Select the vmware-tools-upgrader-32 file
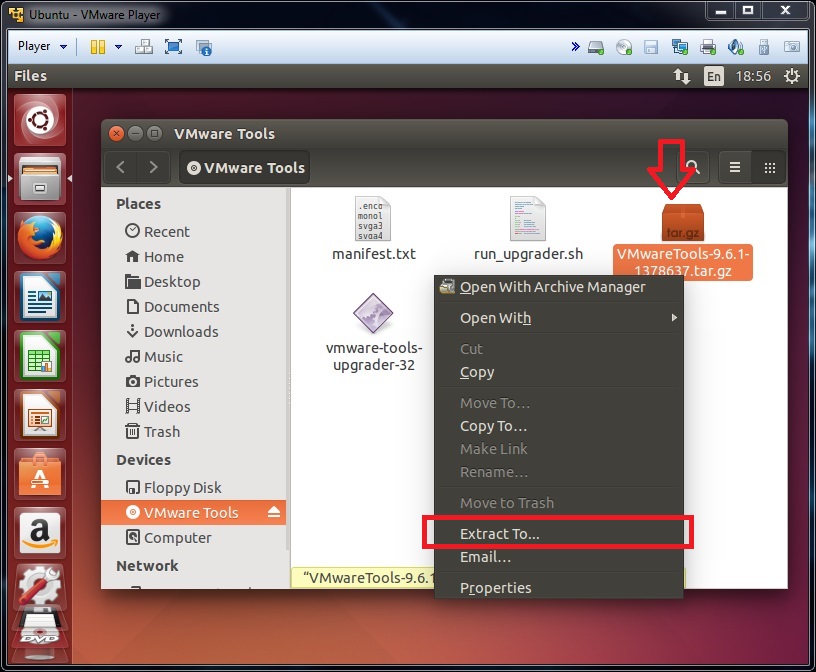This screenshot has height=672, width=816. (374, 333)
